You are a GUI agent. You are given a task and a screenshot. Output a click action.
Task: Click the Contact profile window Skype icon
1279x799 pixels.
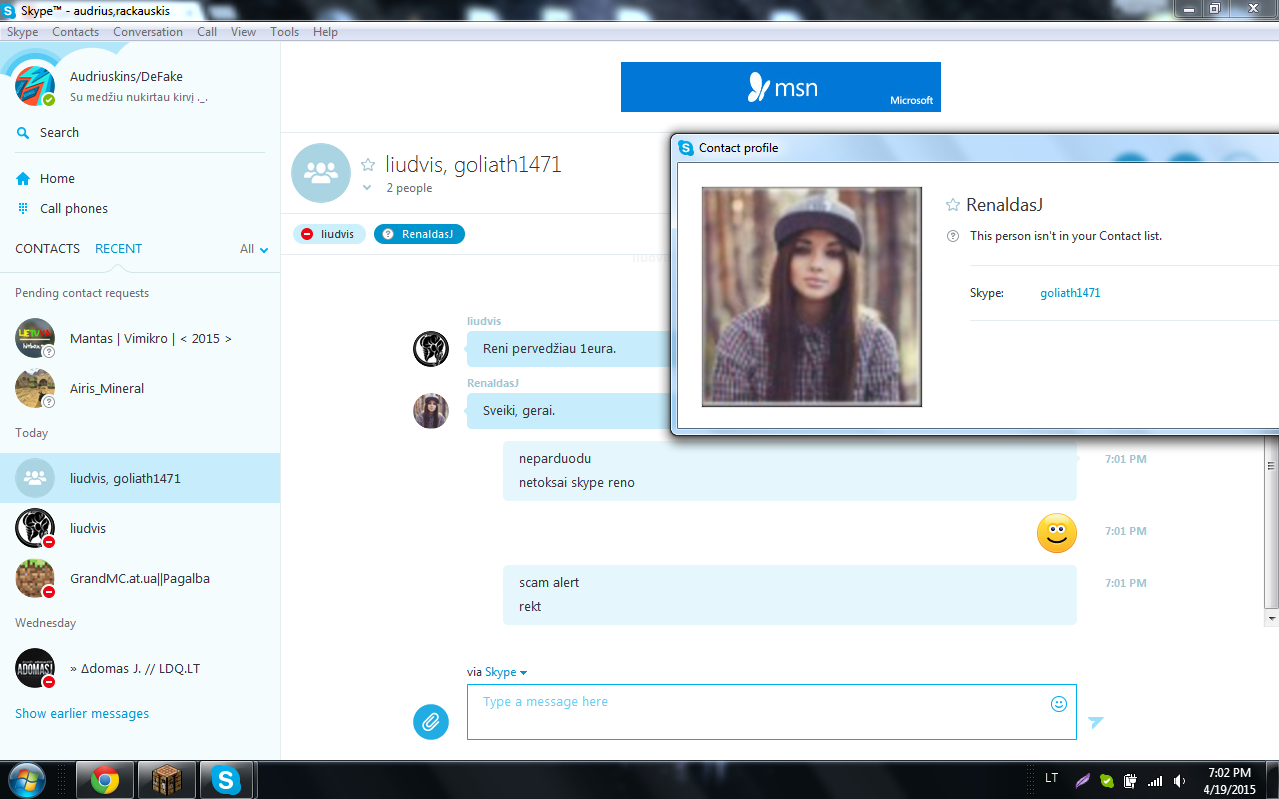point(686,148)
